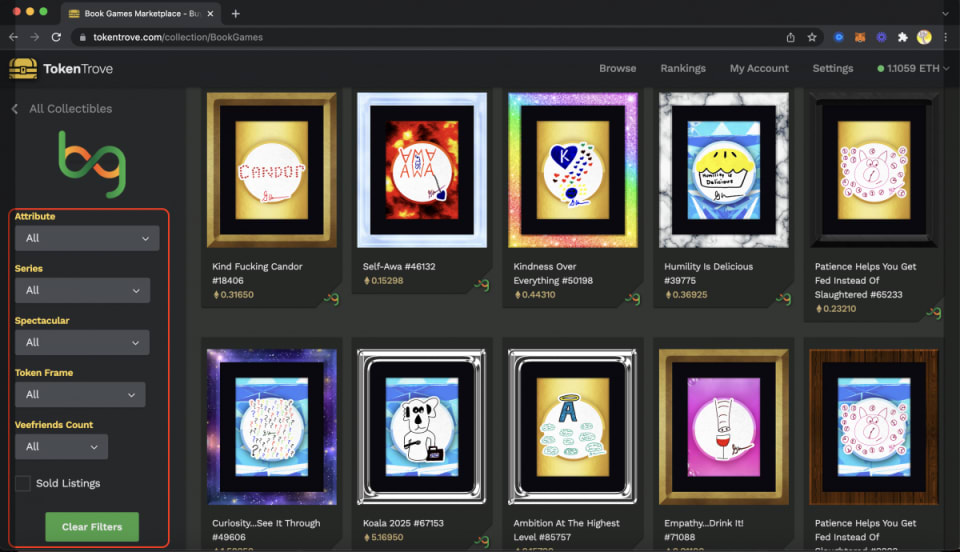
Task: Enable the Sold Listings checkbox
Action: 23,484
